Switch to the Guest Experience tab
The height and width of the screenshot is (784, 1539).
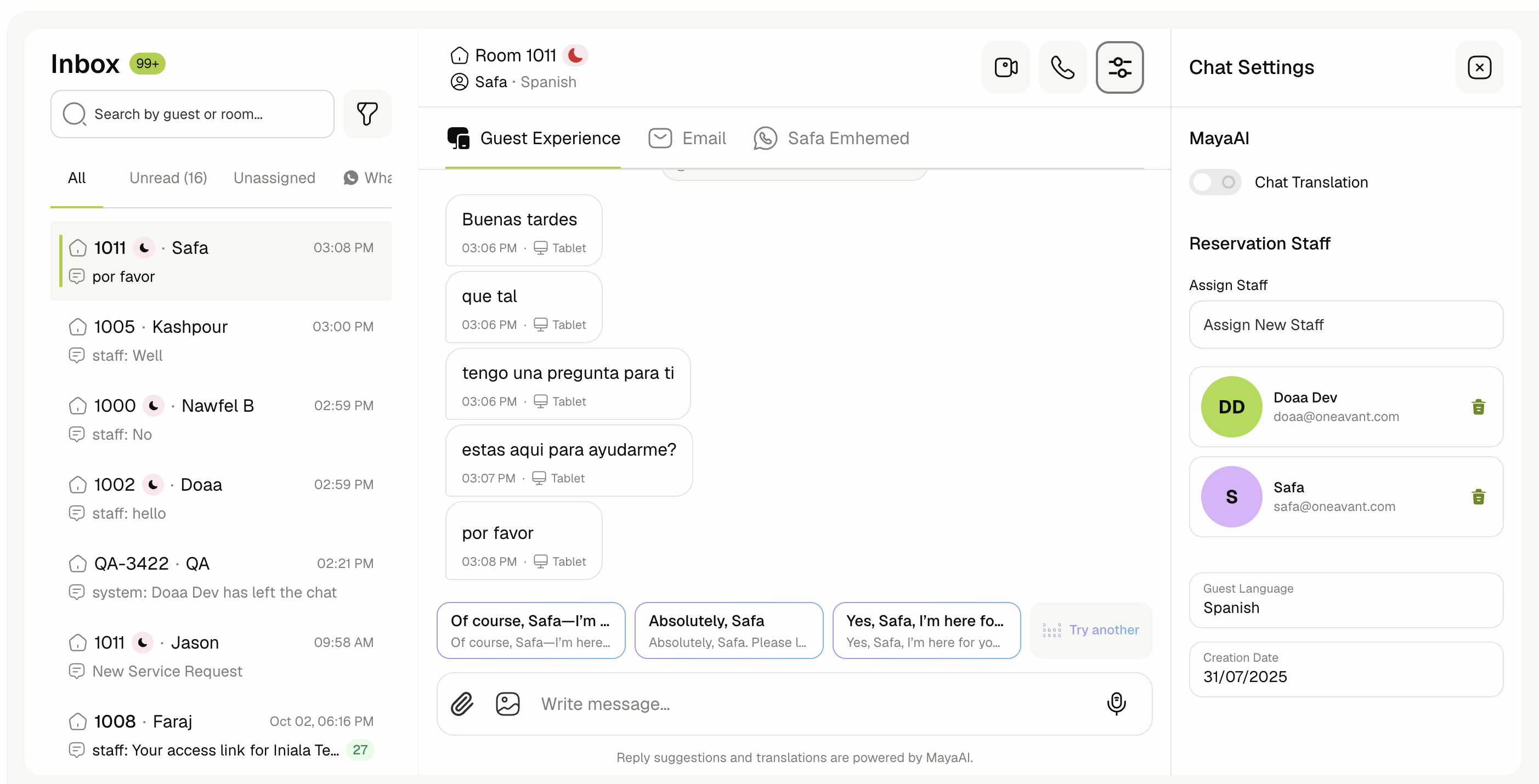coord(533,139)
